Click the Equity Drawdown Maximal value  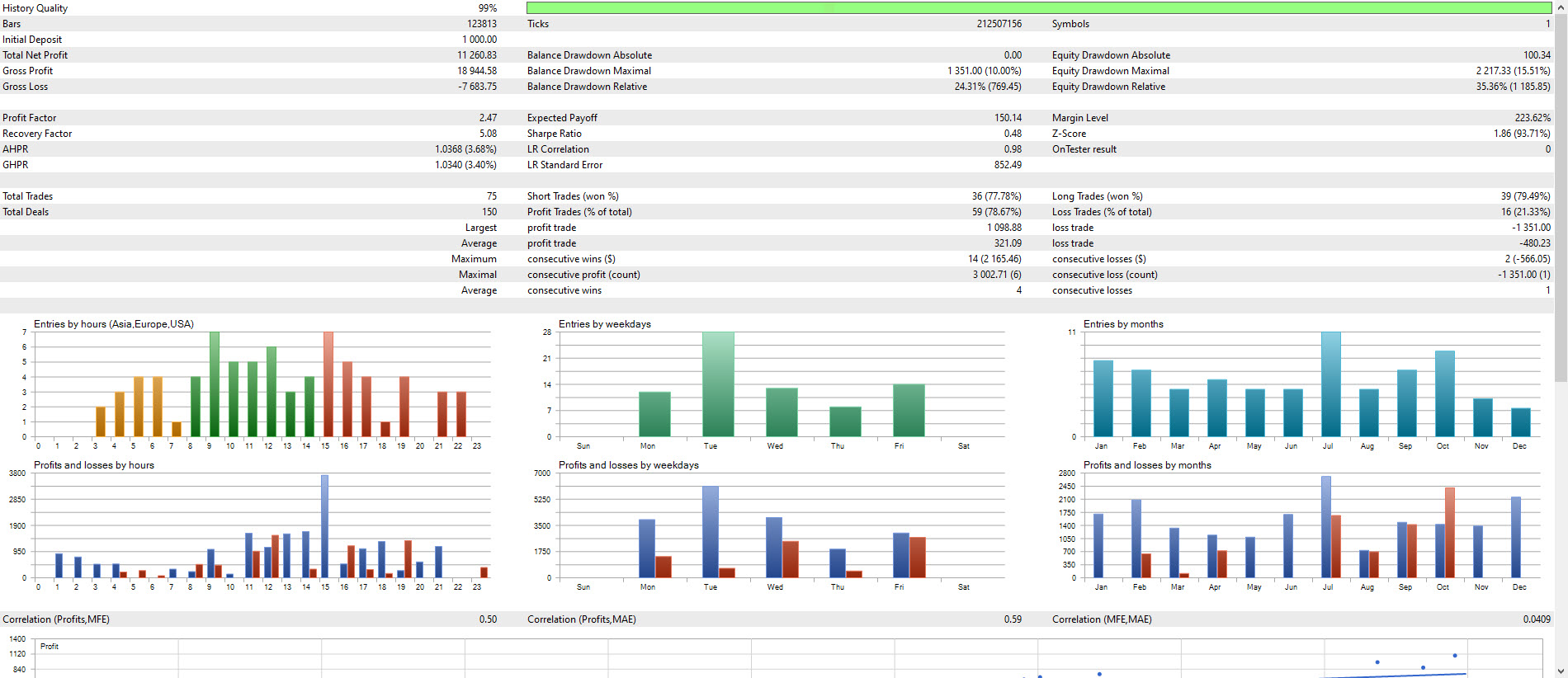click(1513, 71)
